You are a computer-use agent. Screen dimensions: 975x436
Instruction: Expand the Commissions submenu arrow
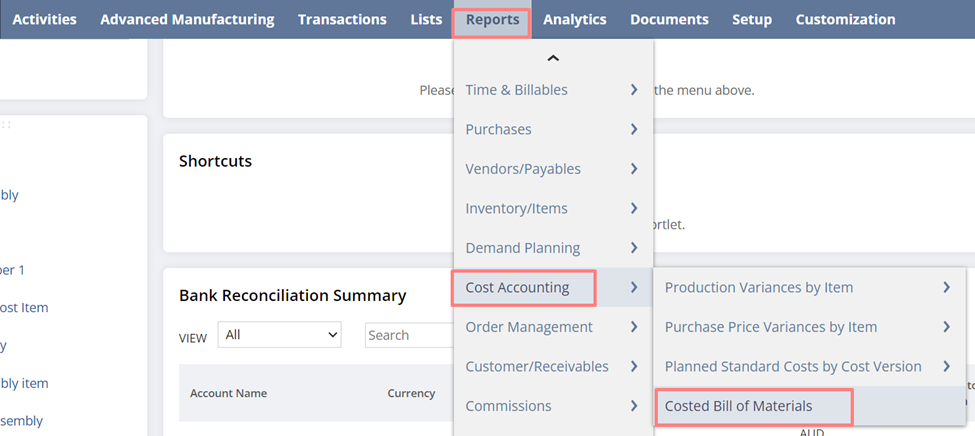pos(634,406)
